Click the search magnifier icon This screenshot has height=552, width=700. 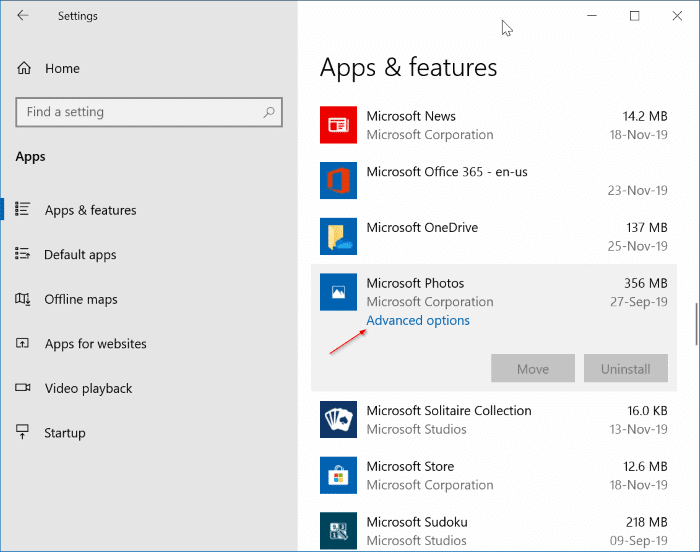[269, 112]
